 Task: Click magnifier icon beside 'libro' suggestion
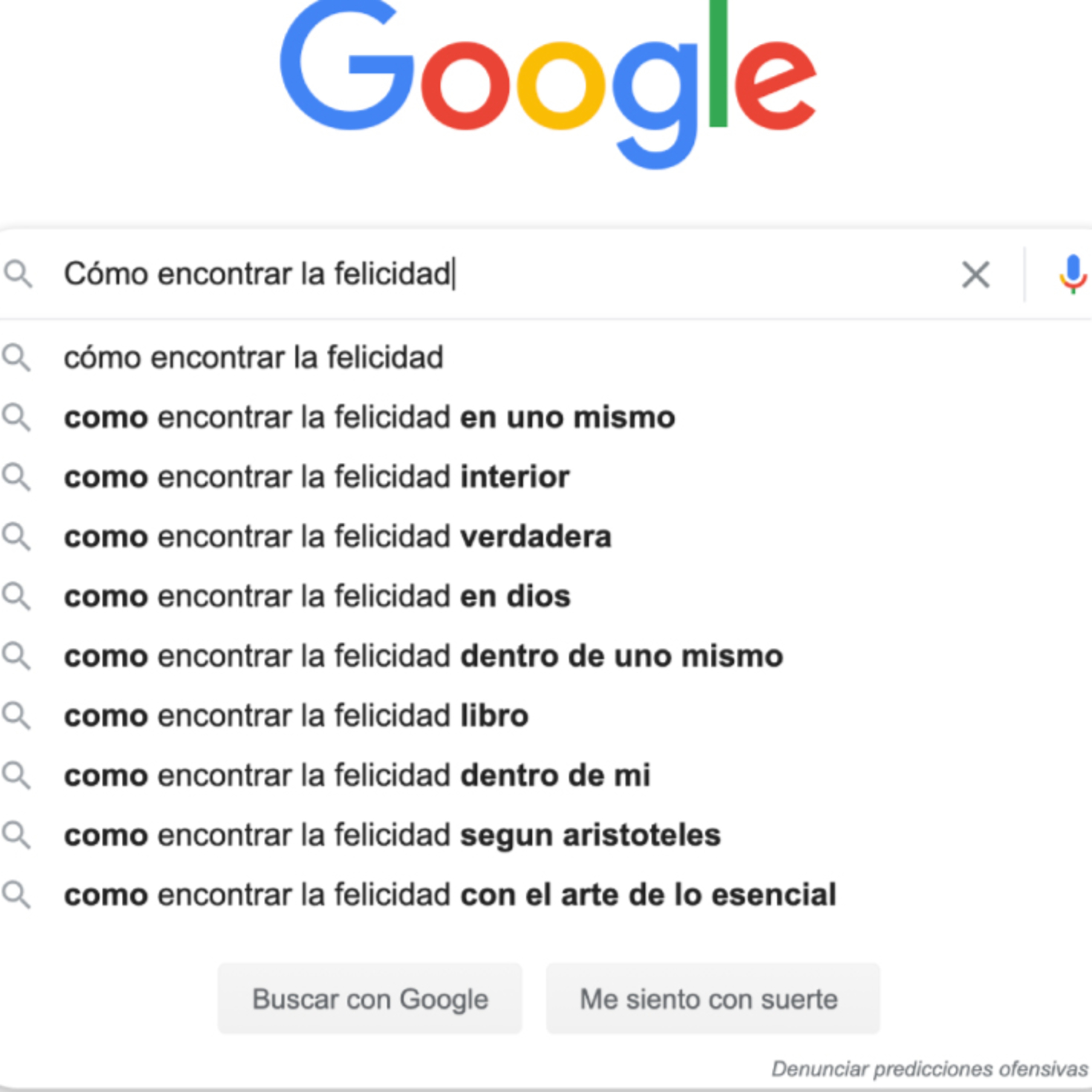(16, 716)
